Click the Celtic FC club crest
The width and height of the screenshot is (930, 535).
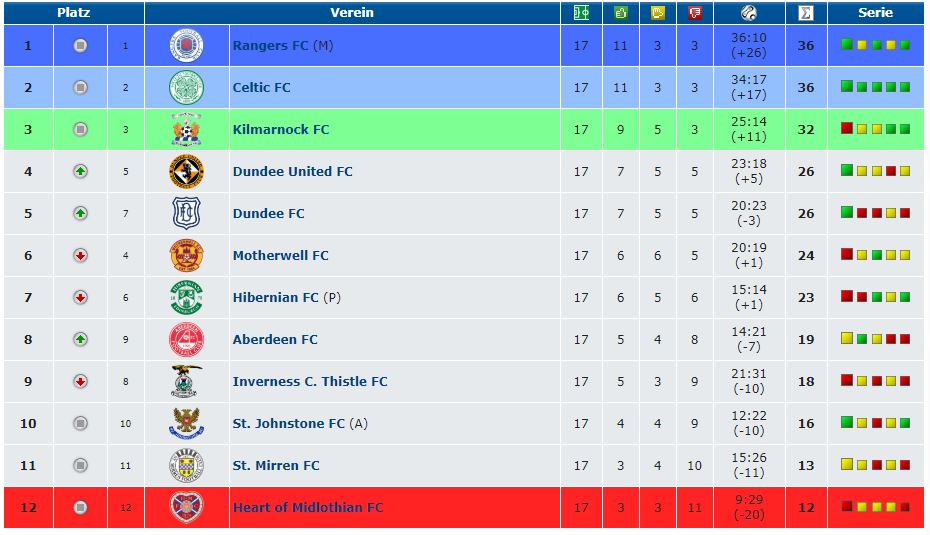[x=186, y=87]
